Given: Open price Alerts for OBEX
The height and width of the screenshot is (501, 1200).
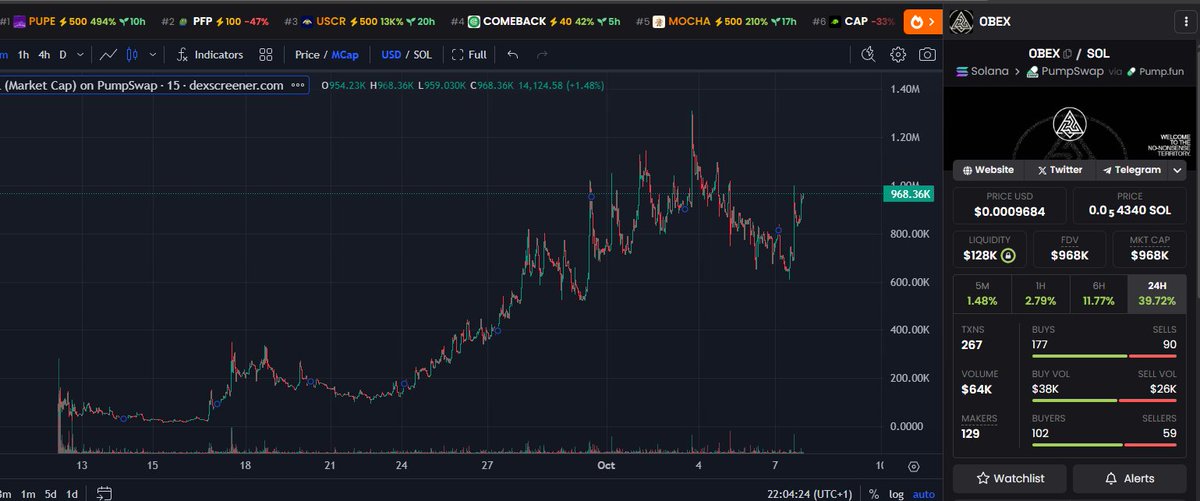Looking at the screenshot, I should [1130, 479].
